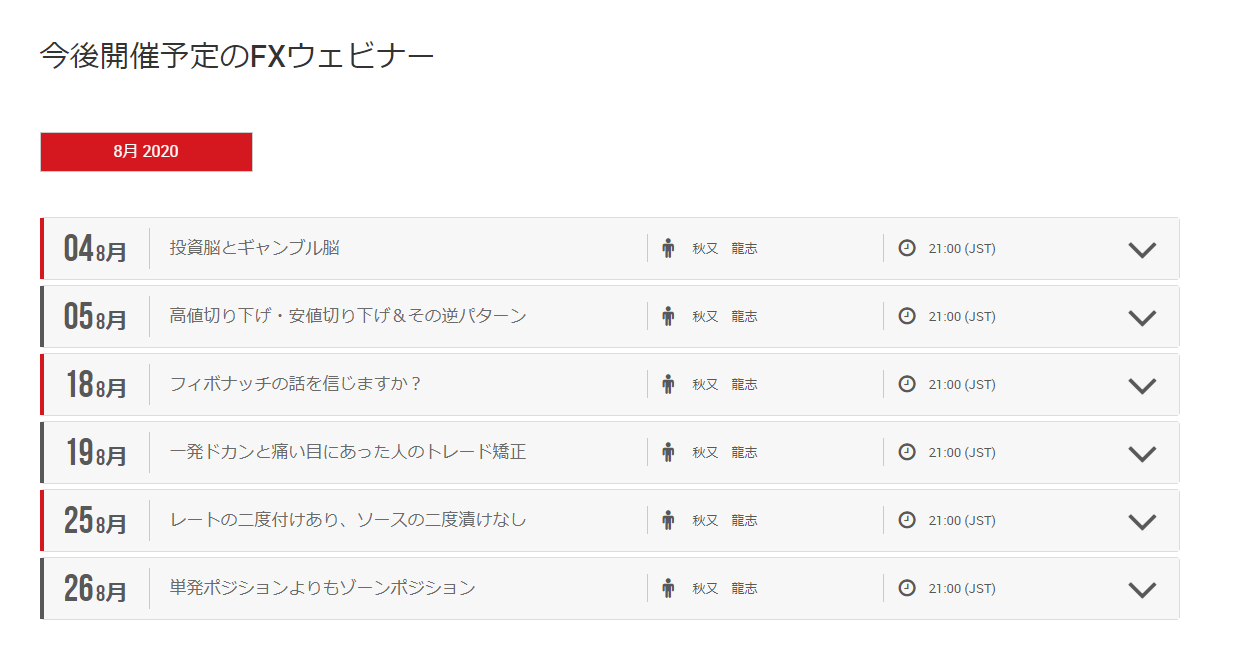
Task: Select the 8月 2020 month tab
Action: 146,152
